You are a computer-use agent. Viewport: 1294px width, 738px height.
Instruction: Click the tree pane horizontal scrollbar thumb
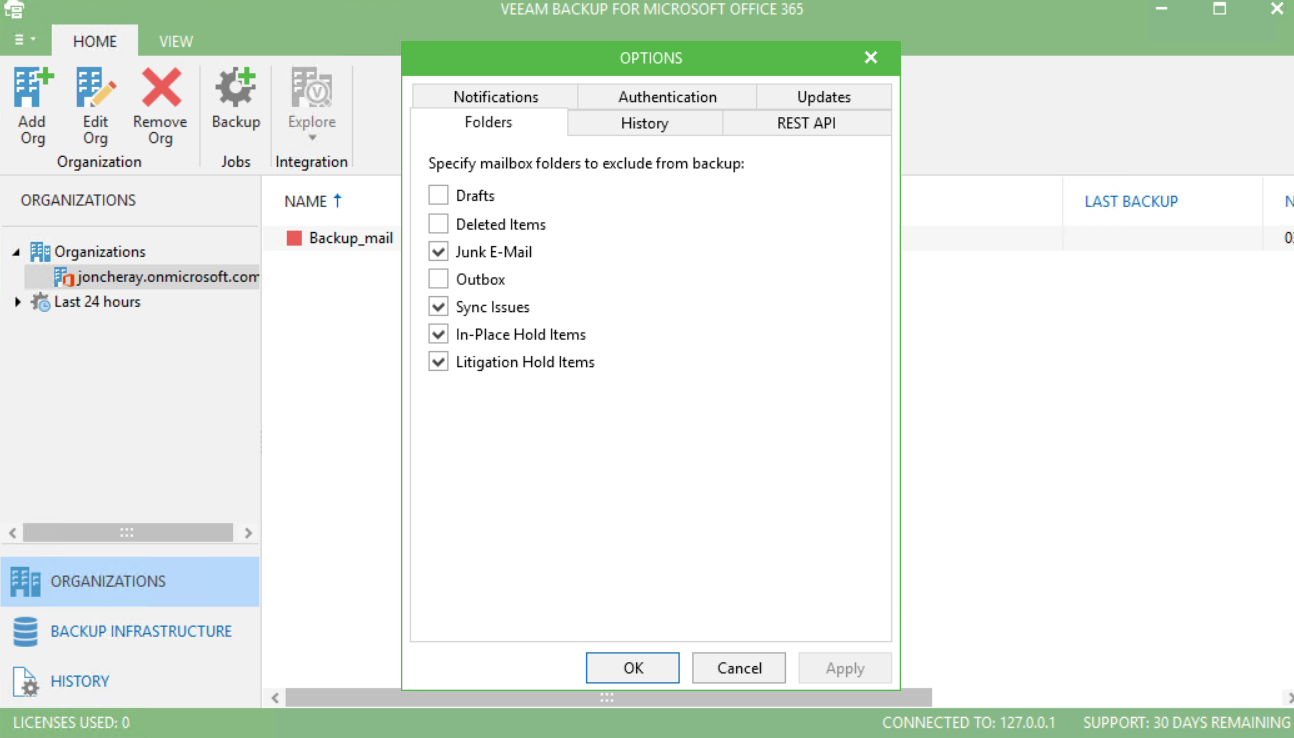[x=127, y=533]
